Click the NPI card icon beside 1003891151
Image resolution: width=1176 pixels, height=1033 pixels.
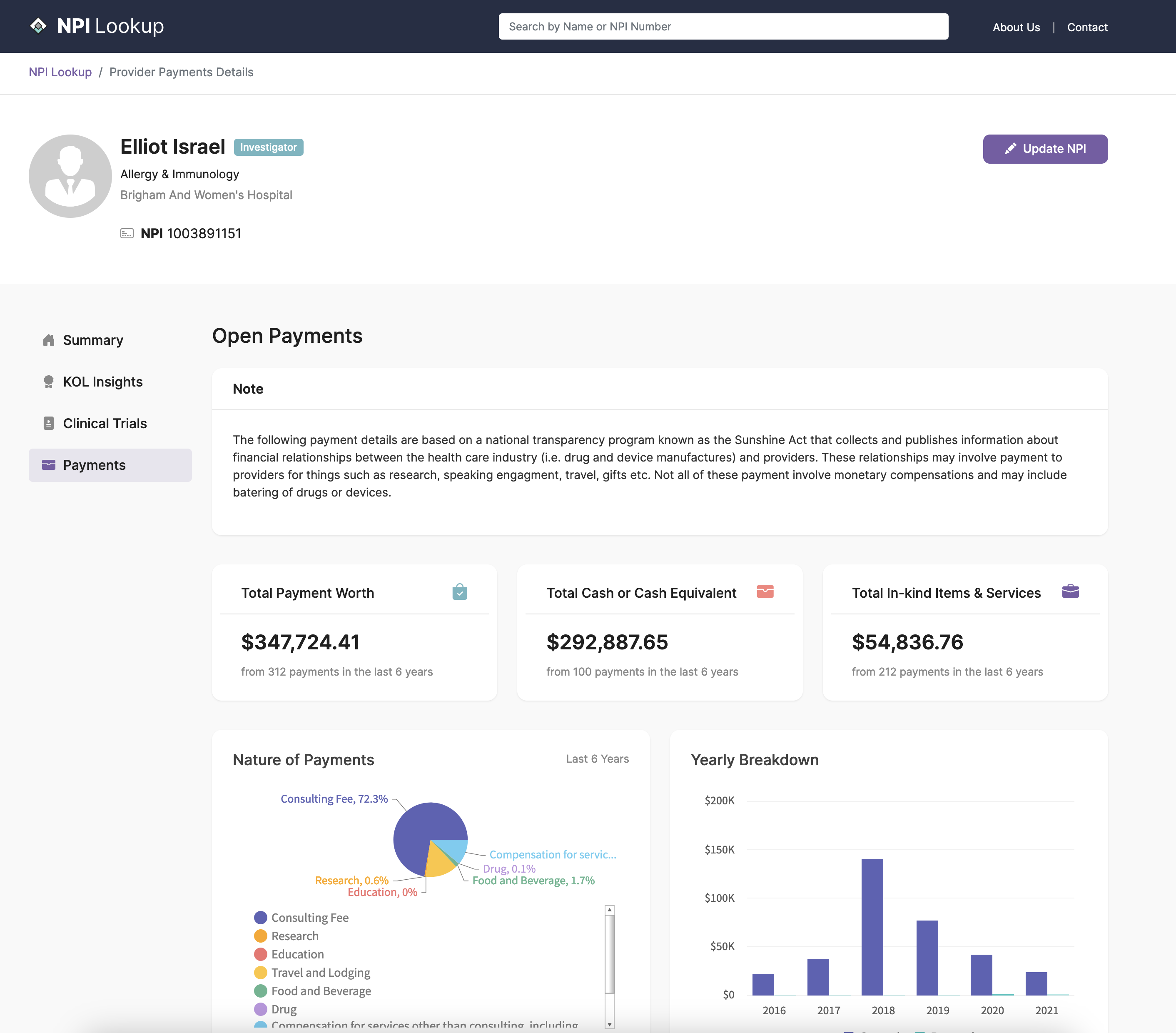click(127, 234)
